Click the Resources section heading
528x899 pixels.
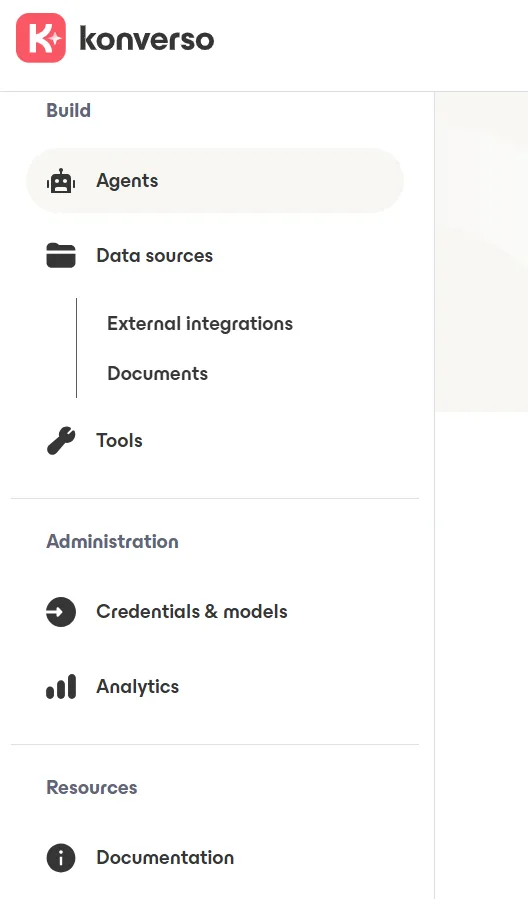(x=92, y=787)
